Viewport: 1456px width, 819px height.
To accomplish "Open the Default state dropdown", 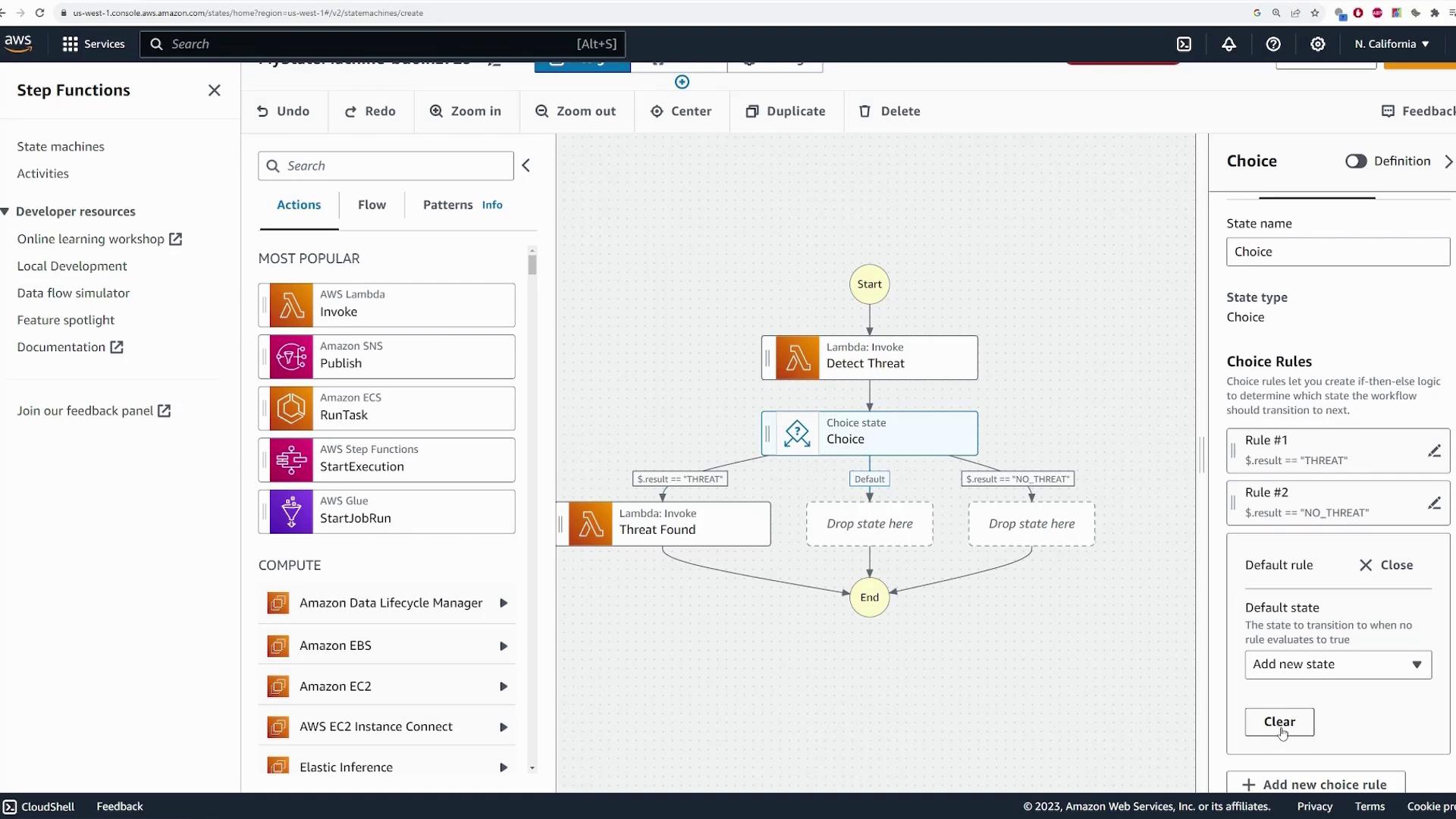I will tap(1338, 664).
